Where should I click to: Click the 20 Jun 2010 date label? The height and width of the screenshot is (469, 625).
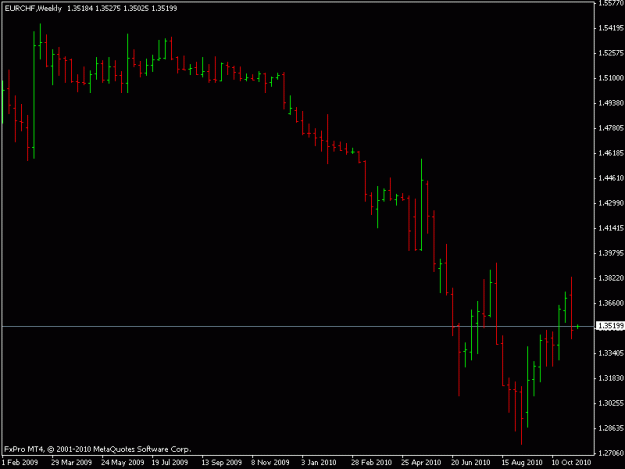(471, 463)
